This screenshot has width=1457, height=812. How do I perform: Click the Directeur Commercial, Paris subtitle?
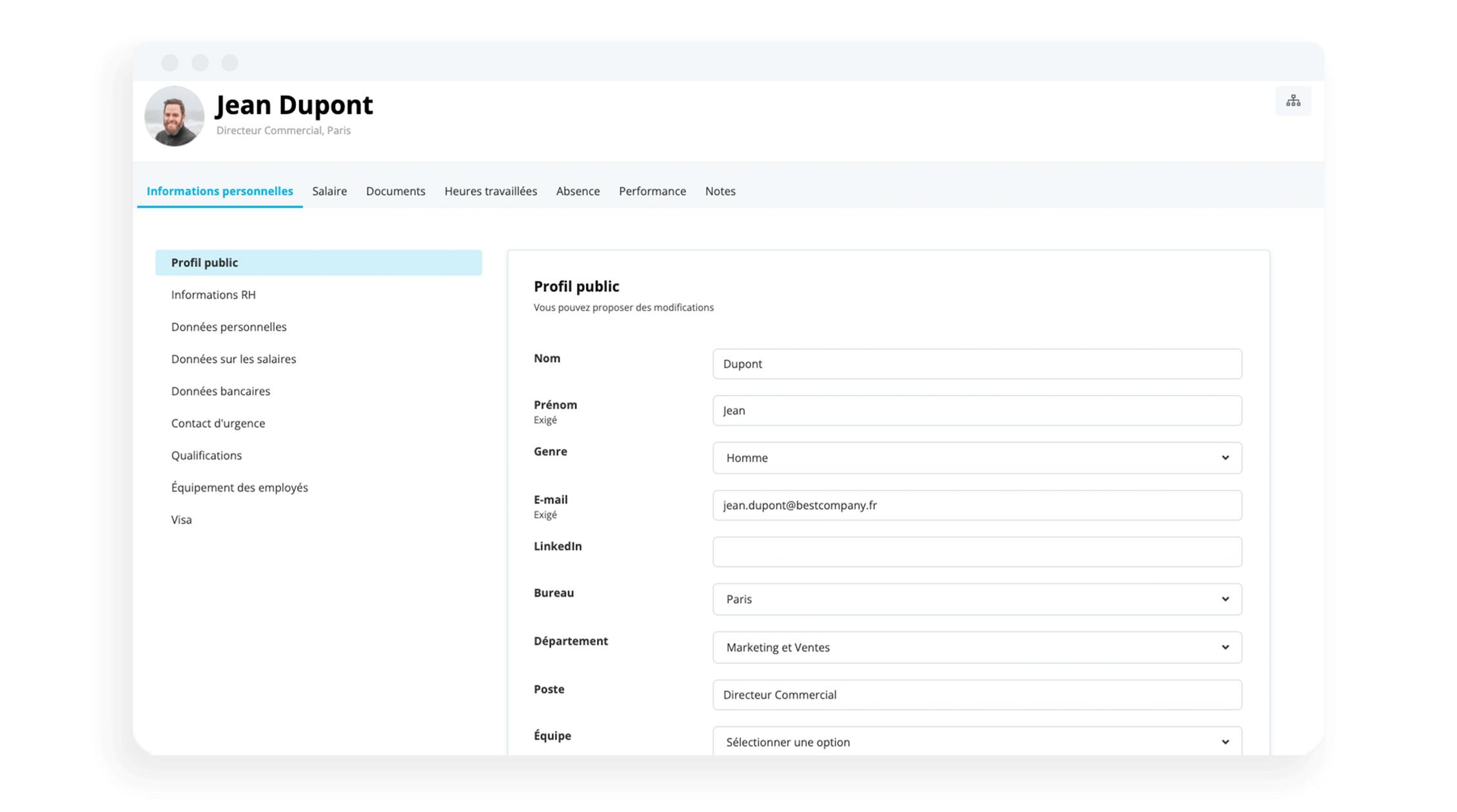click(284, 131)
